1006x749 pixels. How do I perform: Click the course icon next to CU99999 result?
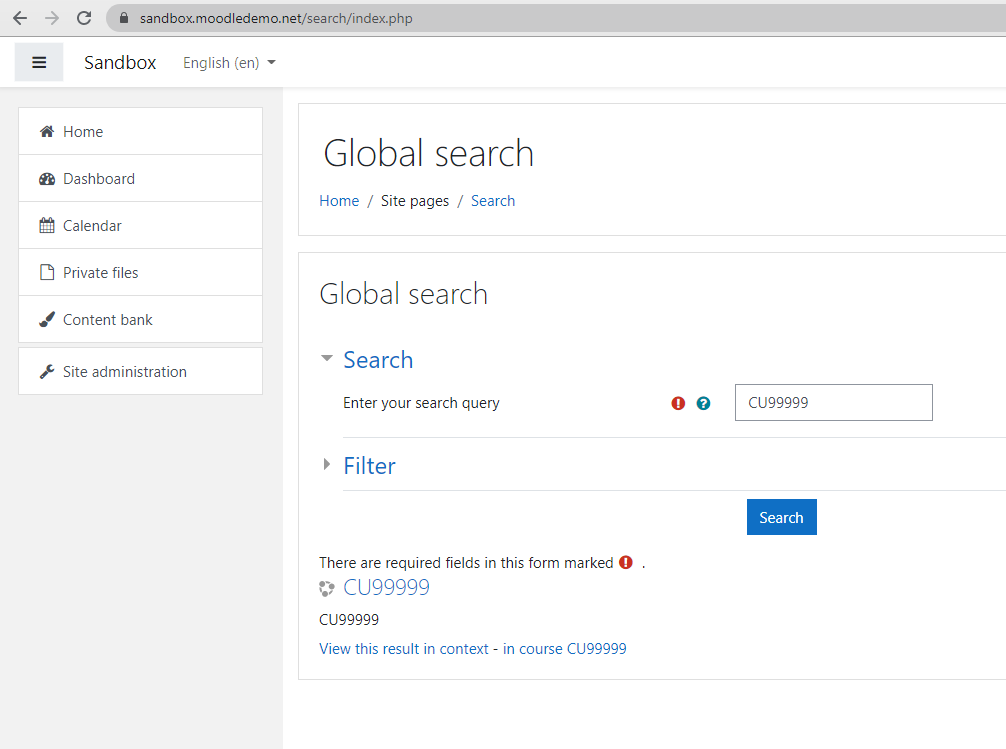point(327,588)
